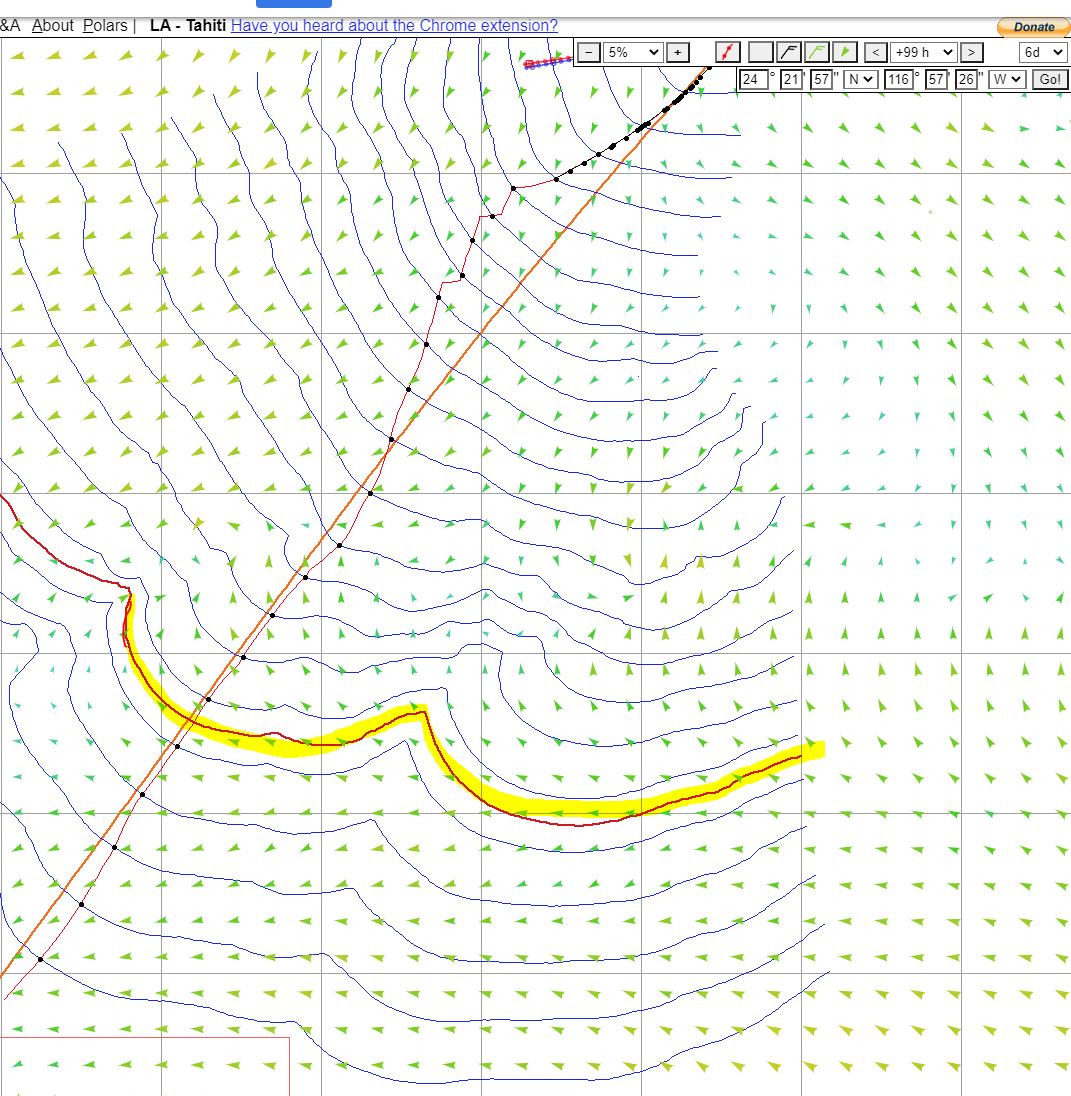This screenshot has width=1071, height=1096.
Task: Click the minus button to decrease percentage
Action: point(589,52)
